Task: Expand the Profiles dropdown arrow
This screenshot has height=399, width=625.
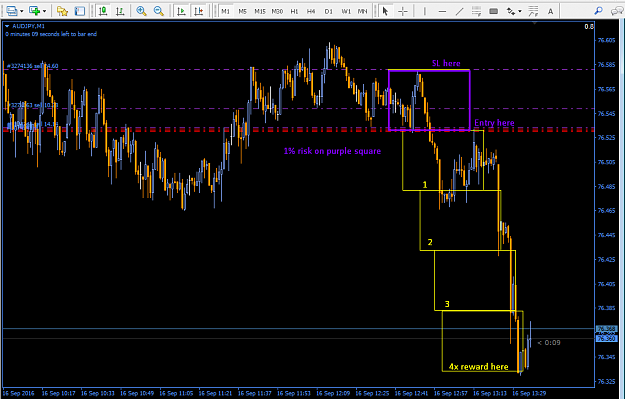Action: [22, 12]
